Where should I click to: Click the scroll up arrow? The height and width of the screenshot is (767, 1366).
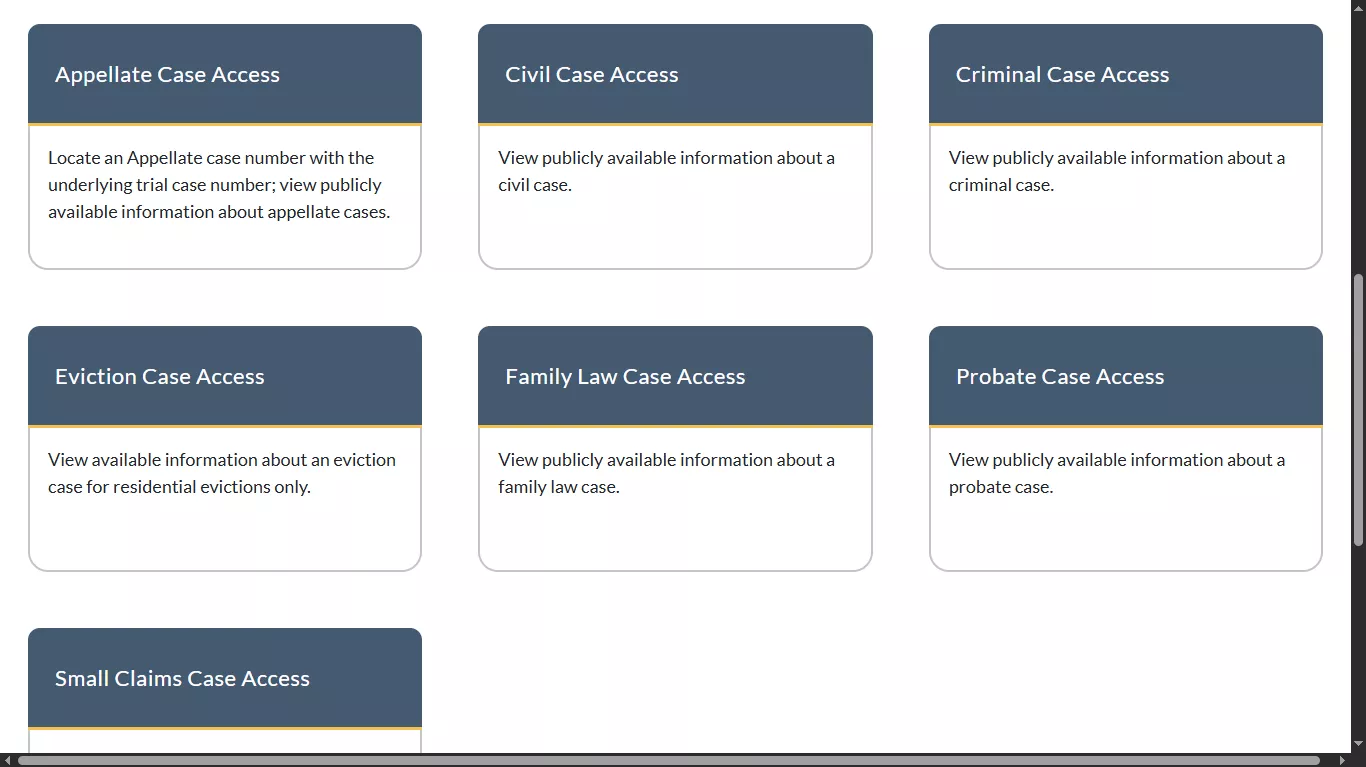1358,7
